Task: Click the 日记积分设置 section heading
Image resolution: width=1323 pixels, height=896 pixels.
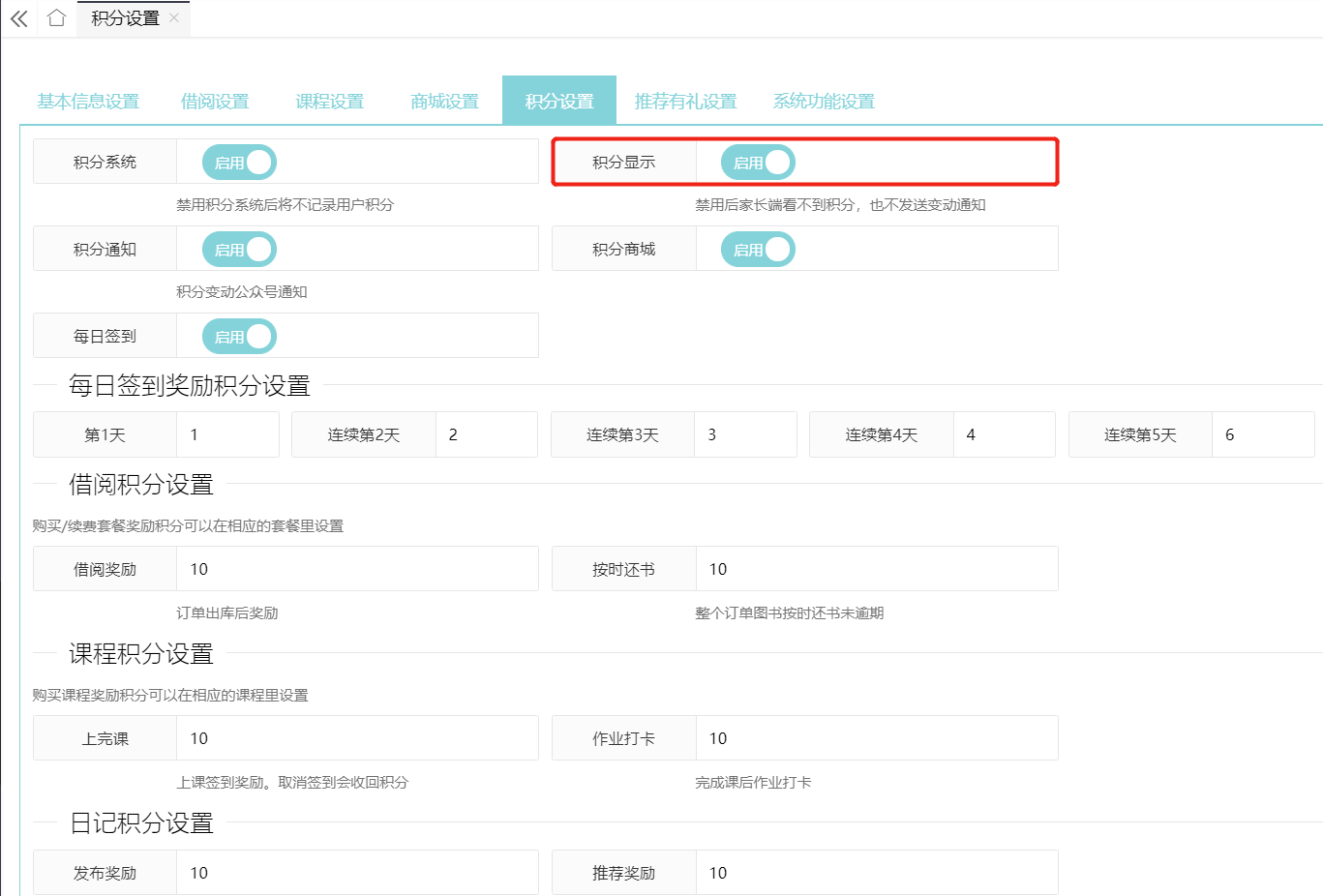Action: 141,823
